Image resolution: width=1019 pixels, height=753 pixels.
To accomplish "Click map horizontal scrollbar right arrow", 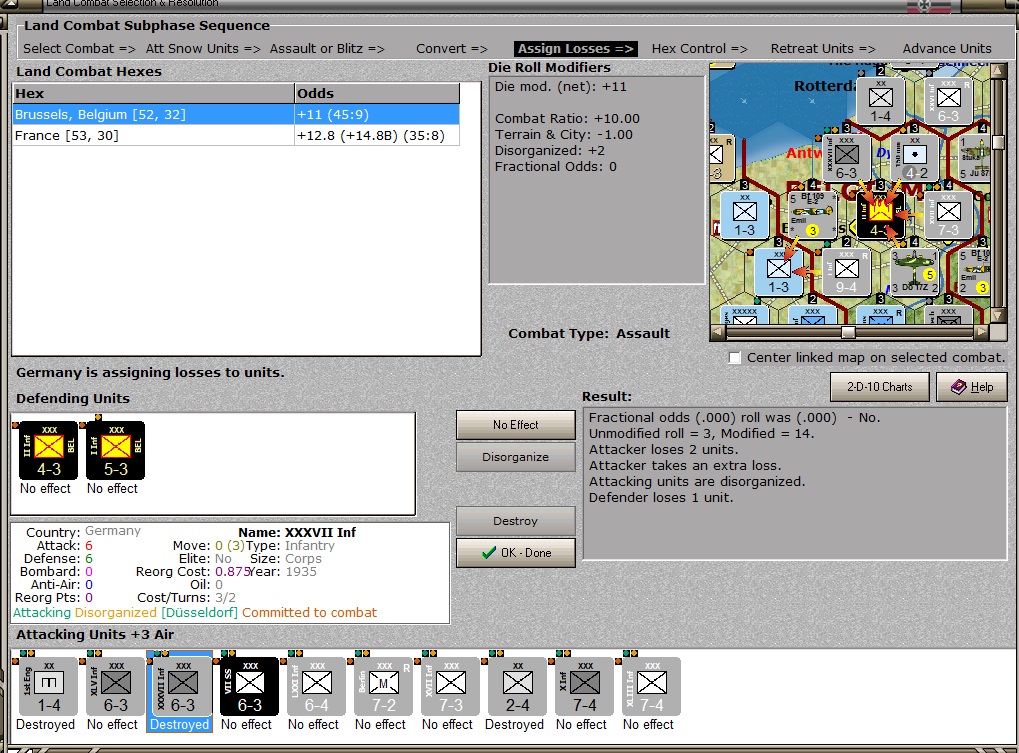I will click(x=981, y=333).
